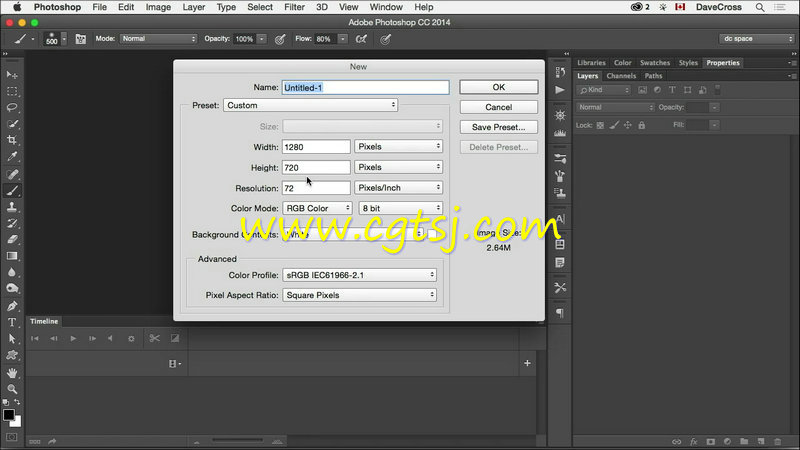Select the Zoom tool

point(12,389)
